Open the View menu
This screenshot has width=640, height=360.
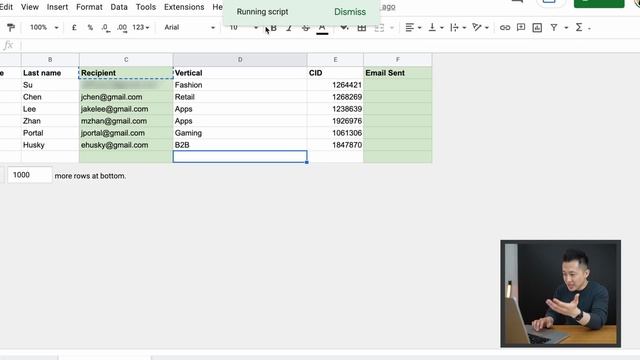pyautogui.click(x=30, y=7)
